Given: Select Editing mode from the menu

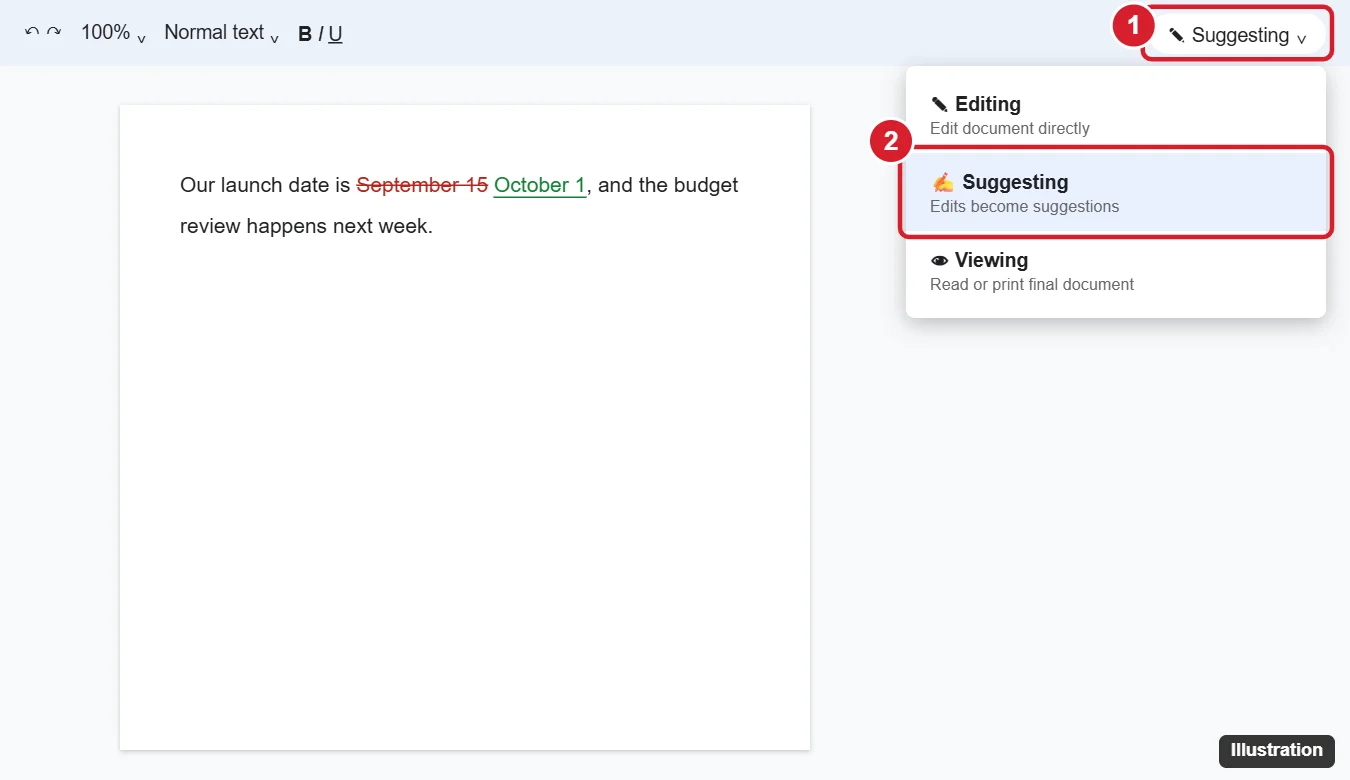Looking at the screenshot, I should tap(1116, 115).
